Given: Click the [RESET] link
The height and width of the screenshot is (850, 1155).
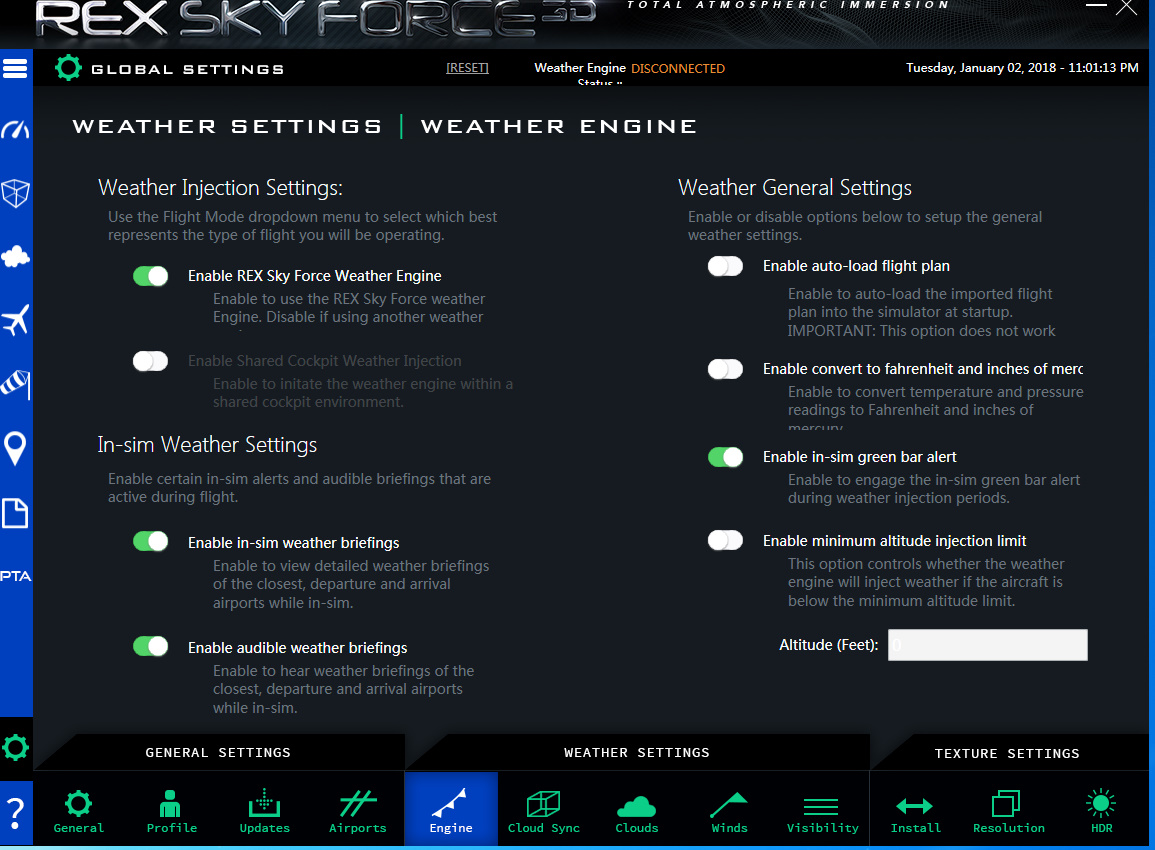Looking at the screenshot, I should [x=467, y=68].
